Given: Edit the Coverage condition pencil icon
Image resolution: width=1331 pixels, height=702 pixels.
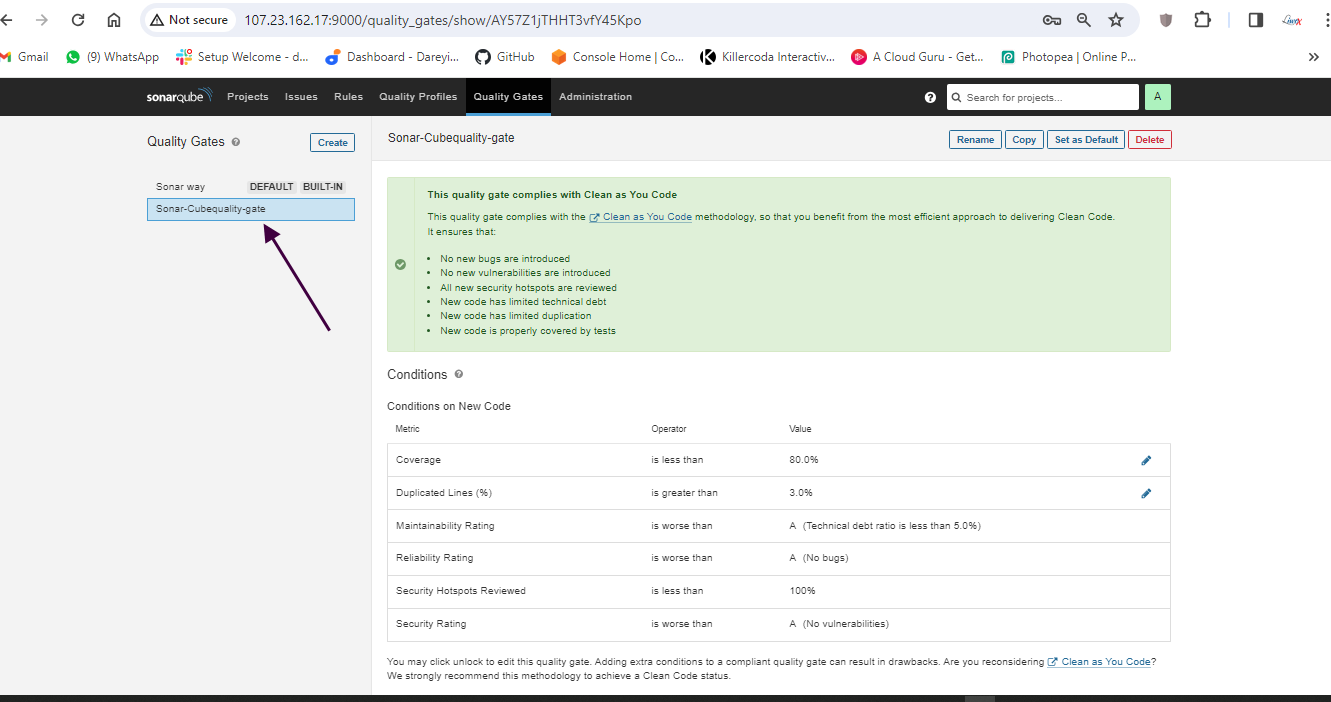Looking at the screenshot, I should point(1146,460).
